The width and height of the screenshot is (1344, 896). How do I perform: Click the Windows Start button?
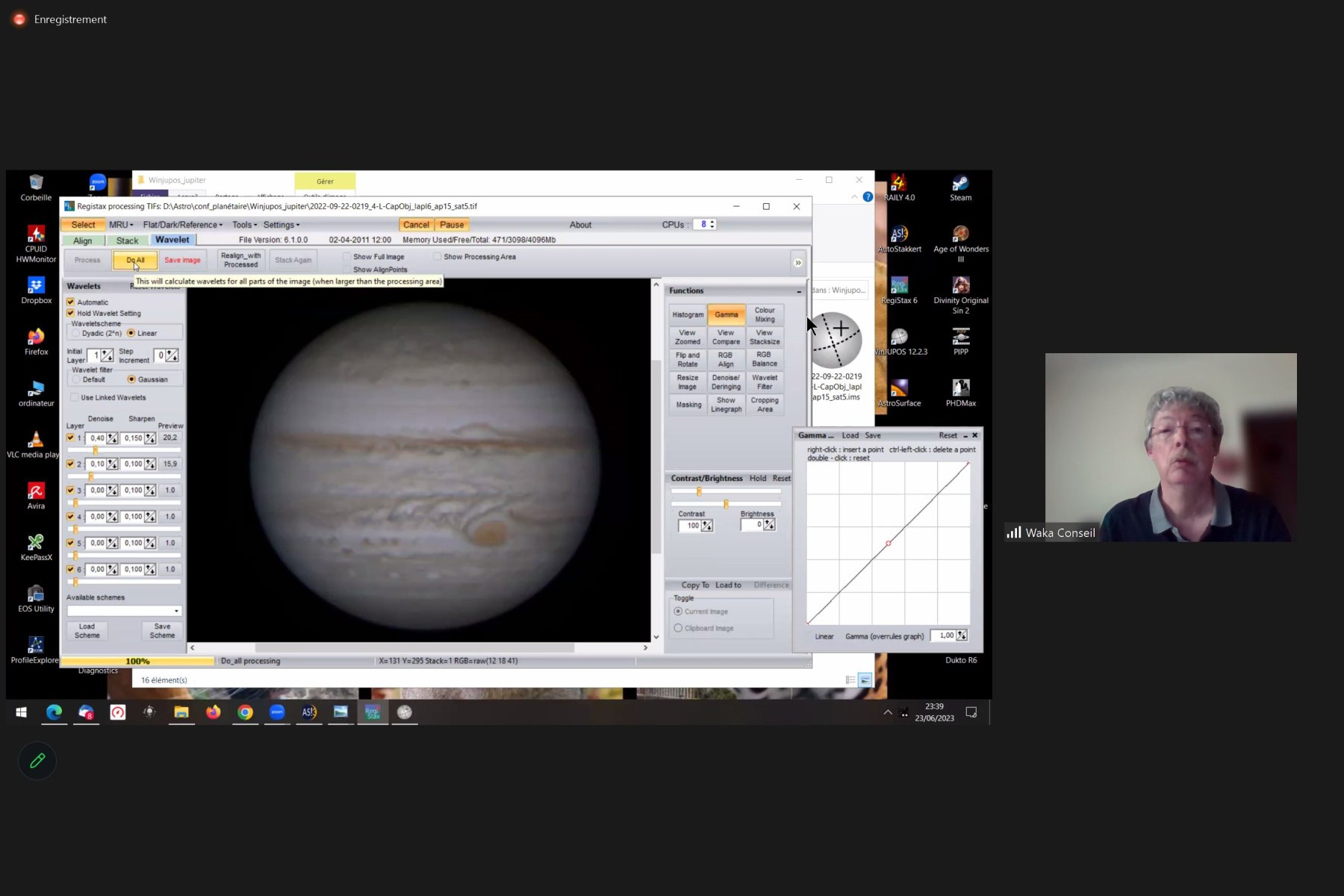coord(22,712)
